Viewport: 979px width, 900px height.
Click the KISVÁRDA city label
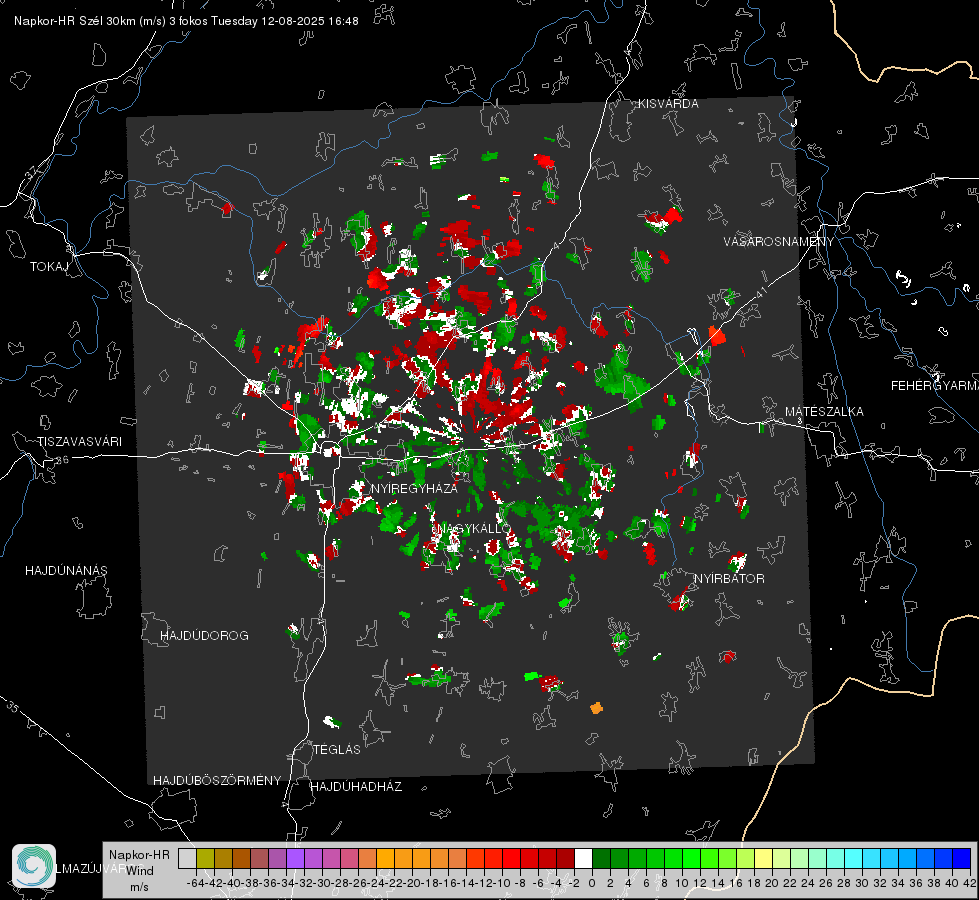[668, 104]
